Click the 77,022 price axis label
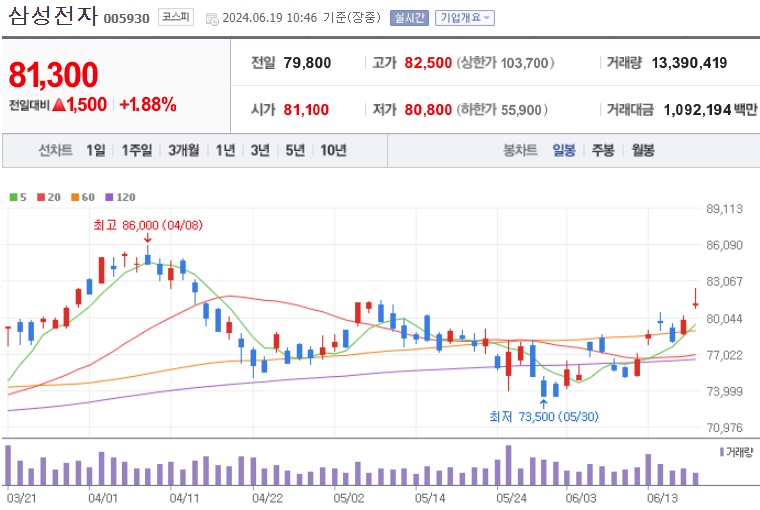Screen dimensions: 760x510 pyautogui.click(x=724, y=355)
